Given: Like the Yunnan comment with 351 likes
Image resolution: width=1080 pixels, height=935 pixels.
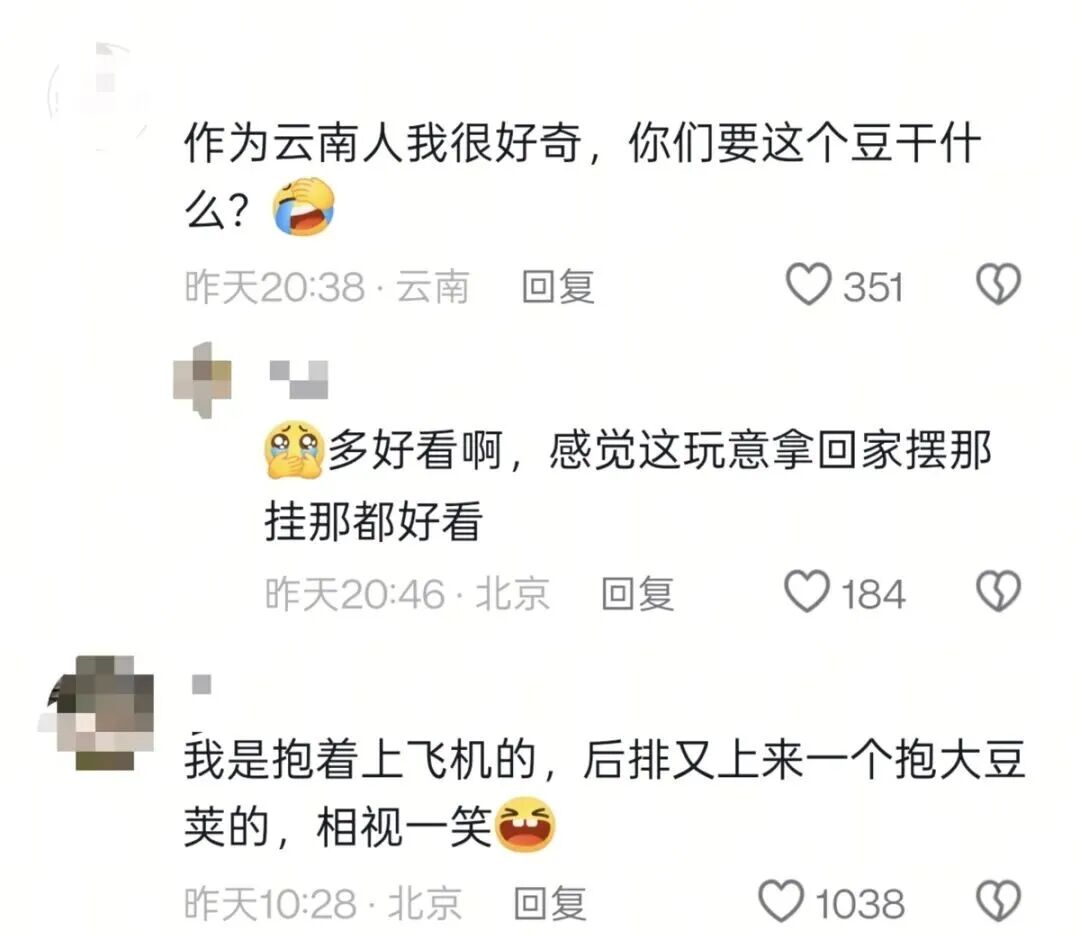Looking at the screenshot, I should pos(809,285).
